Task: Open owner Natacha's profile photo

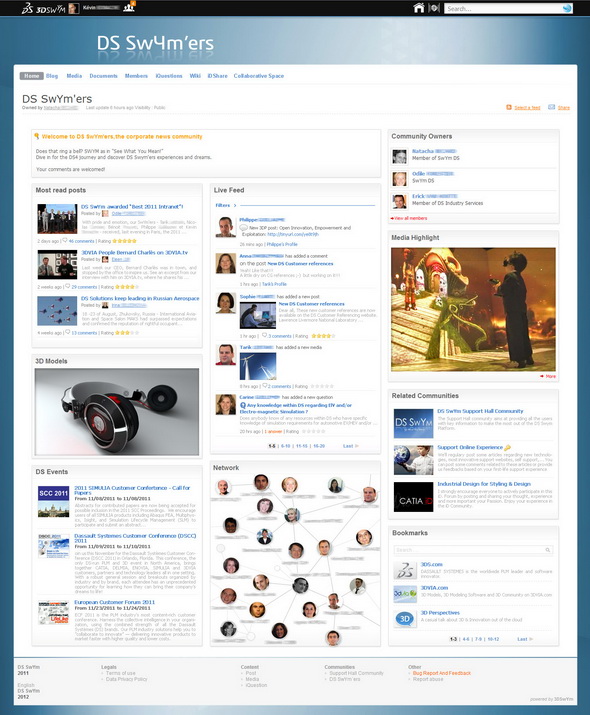Action: pyautogui.click(x=400, y=156)
